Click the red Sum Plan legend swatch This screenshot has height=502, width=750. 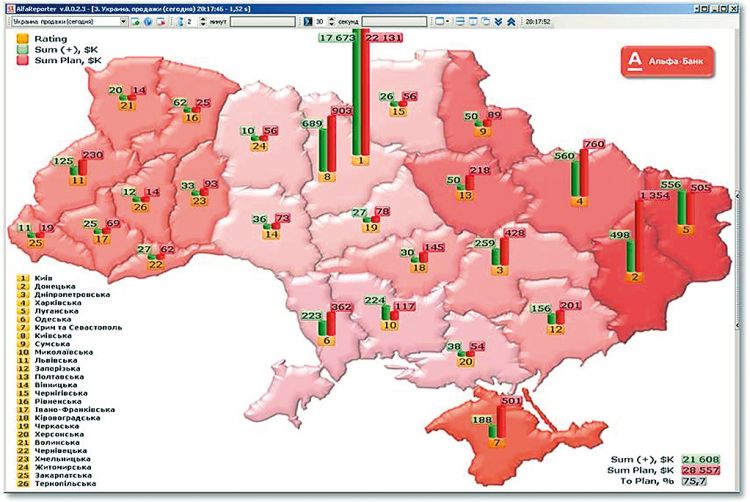[x=22, y=60]
